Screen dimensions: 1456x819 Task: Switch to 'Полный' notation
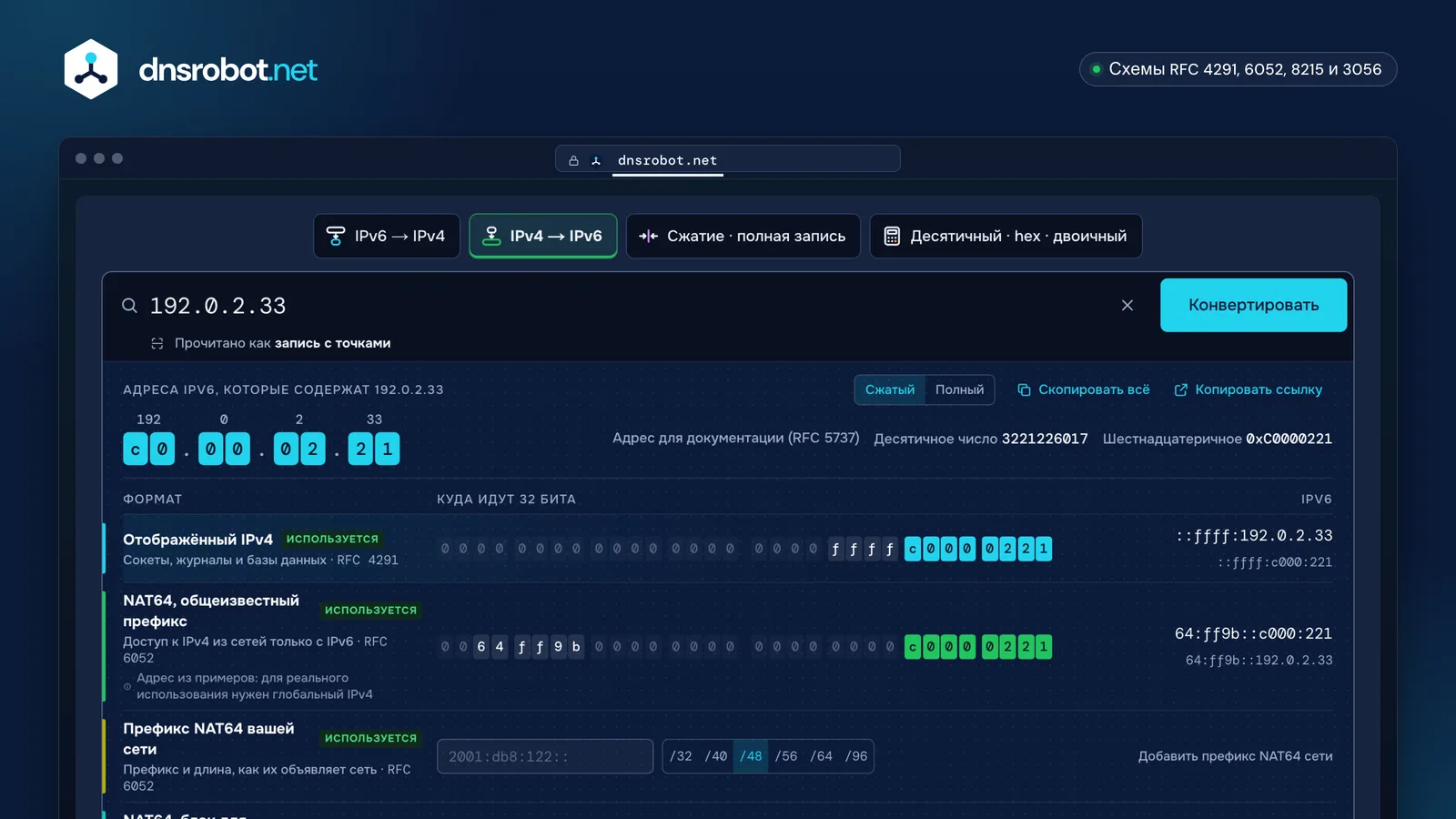point(960,389)
